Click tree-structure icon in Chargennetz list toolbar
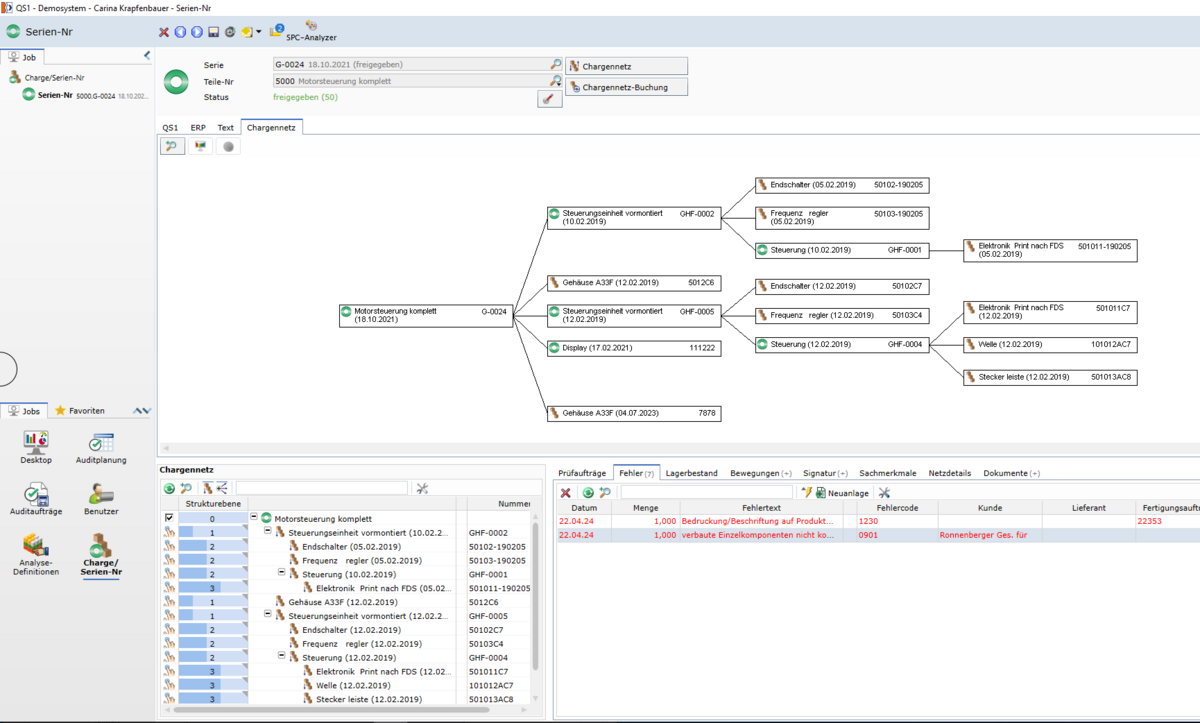The width and height of the screenshot is (1200, 723). pyautogui.click(x=222, y=489)
